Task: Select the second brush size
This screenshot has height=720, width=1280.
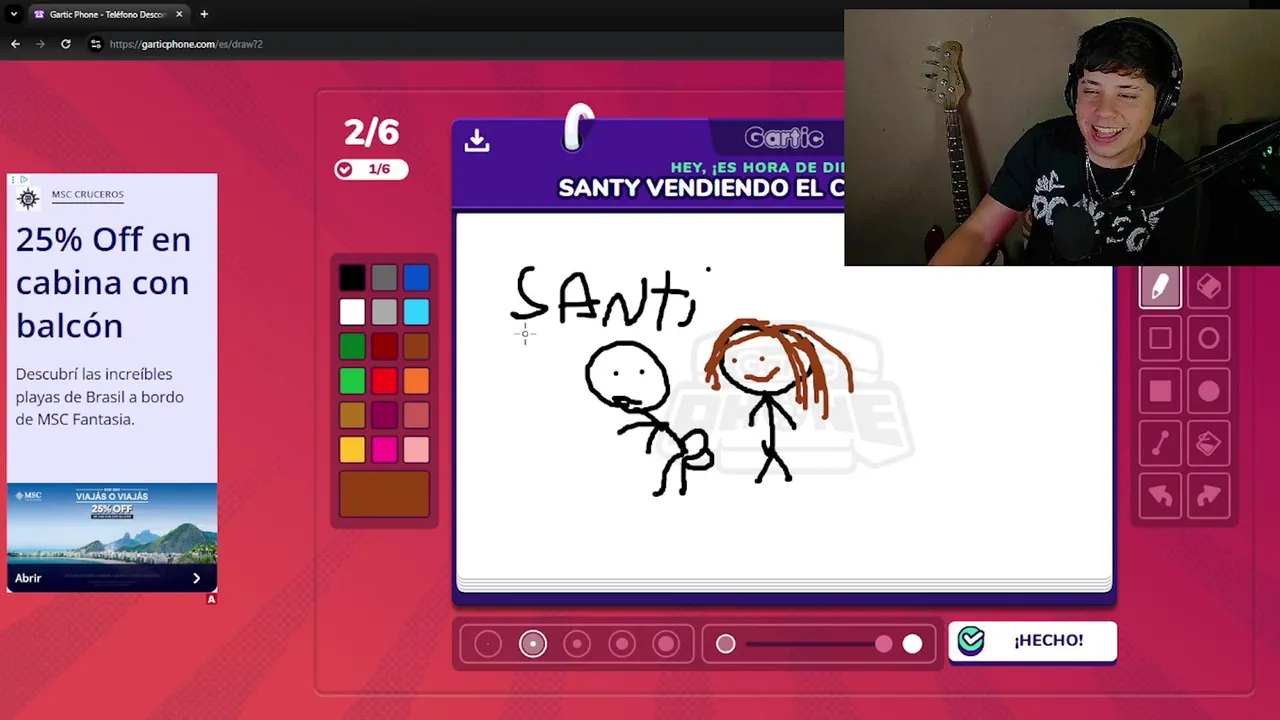Action: 533,644
